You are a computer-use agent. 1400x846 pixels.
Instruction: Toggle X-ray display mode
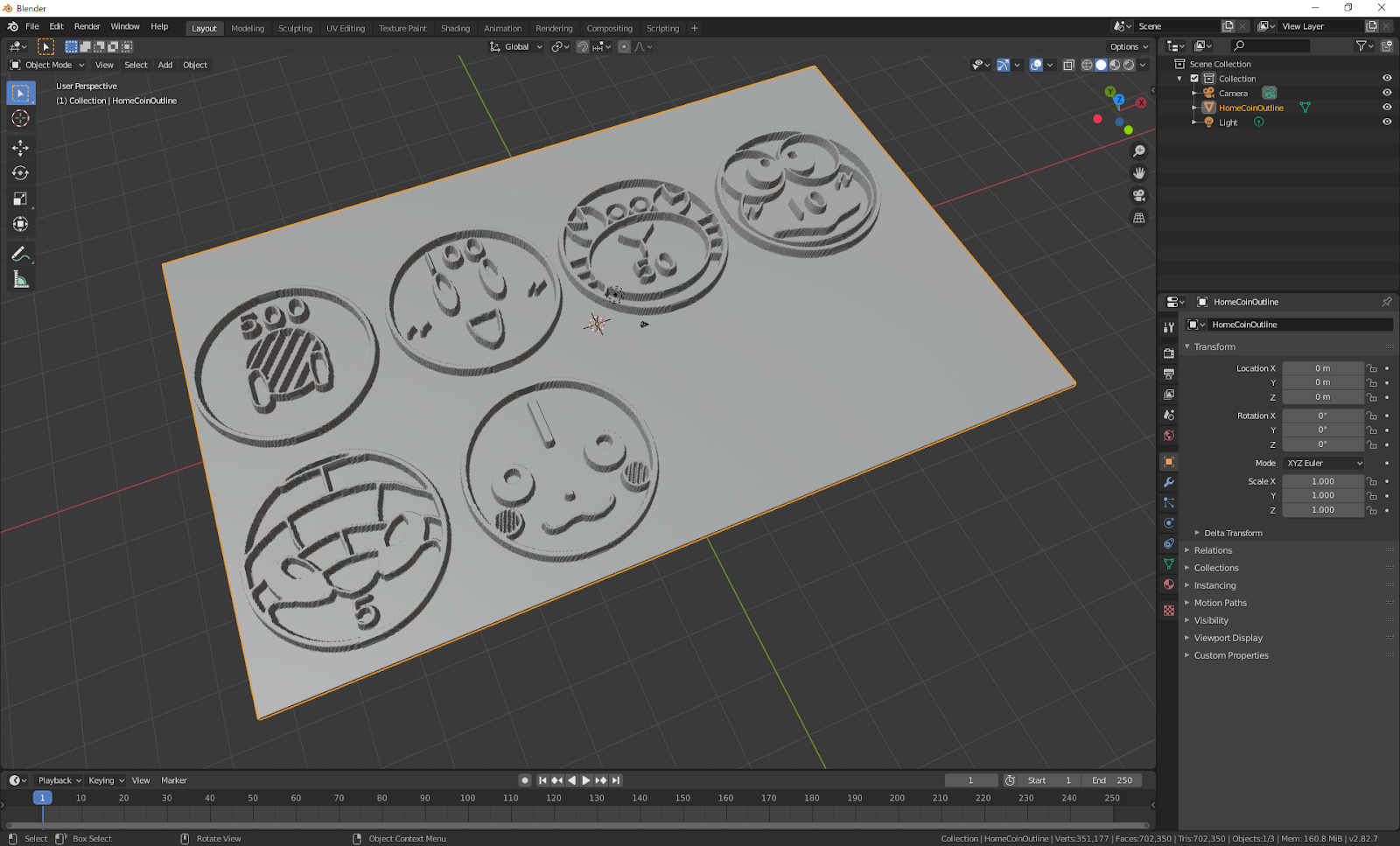coord(1068,65)
